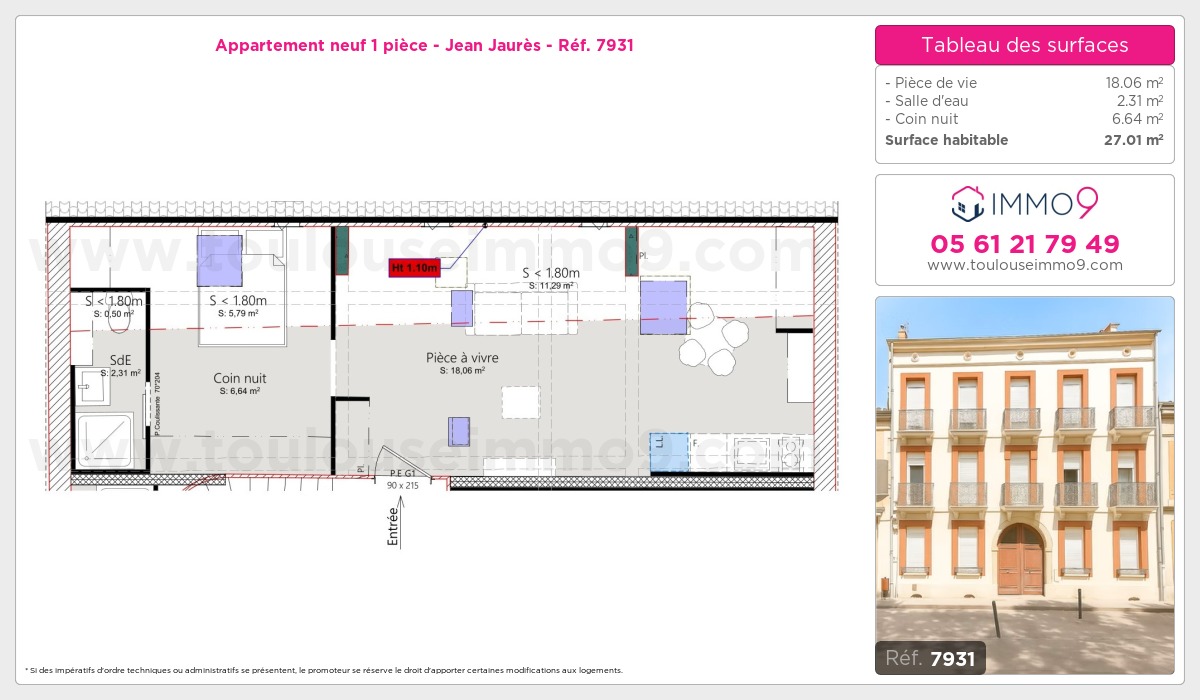
Task: Call the 05 61 21 79 49 number
Action: point(1024,244)
